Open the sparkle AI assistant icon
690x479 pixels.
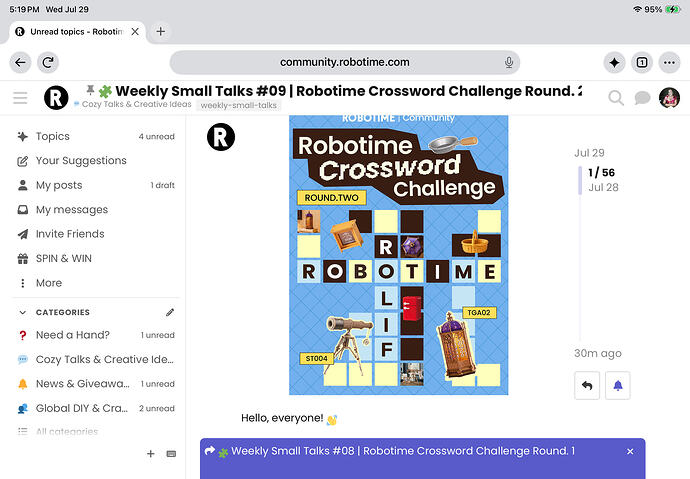pos(614,62)
